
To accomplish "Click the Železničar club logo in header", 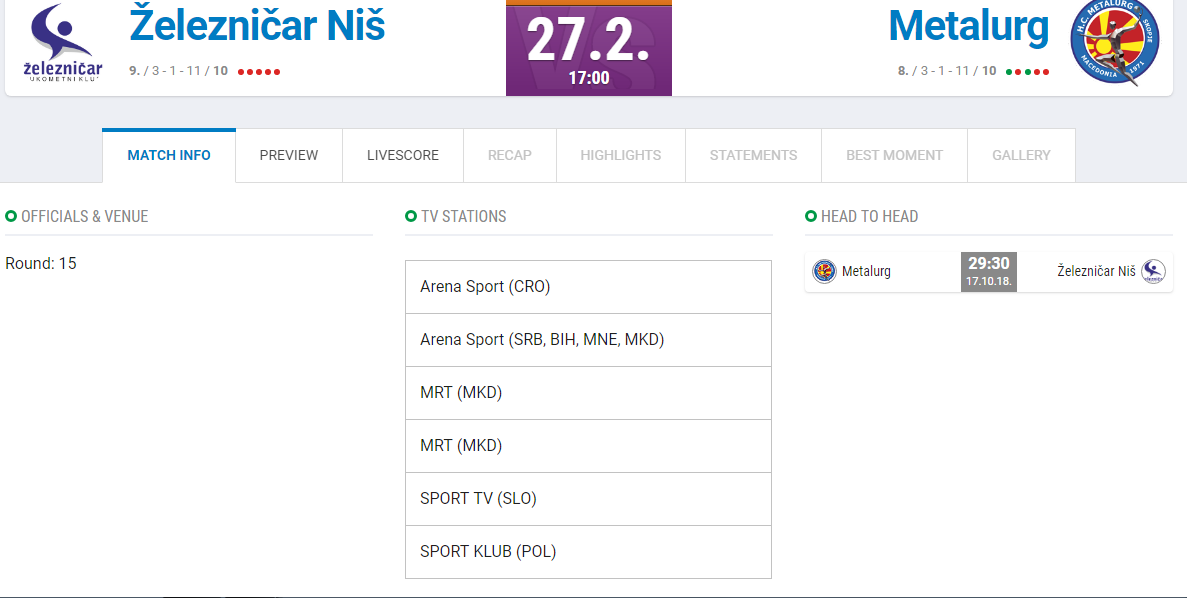I will pyautogui.click(x=63, y=42).
